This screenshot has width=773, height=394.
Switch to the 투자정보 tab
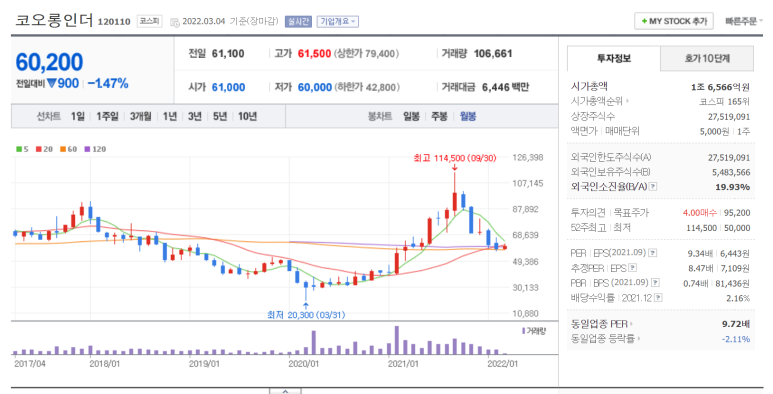(614, 58)
